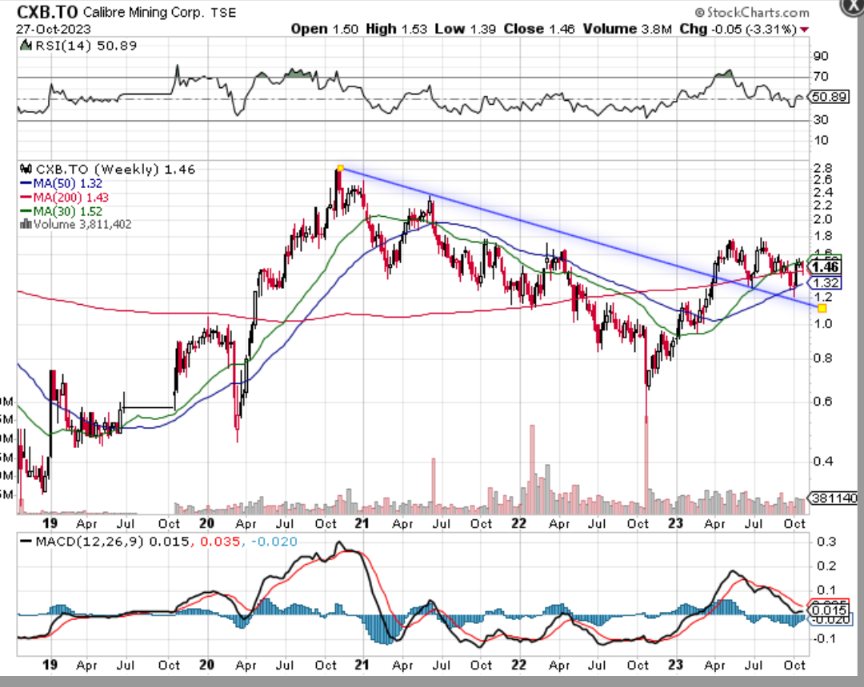Click the red 0.035 MACD signal value
Viewport: 864px width, 687px height.
pos(220,542)
